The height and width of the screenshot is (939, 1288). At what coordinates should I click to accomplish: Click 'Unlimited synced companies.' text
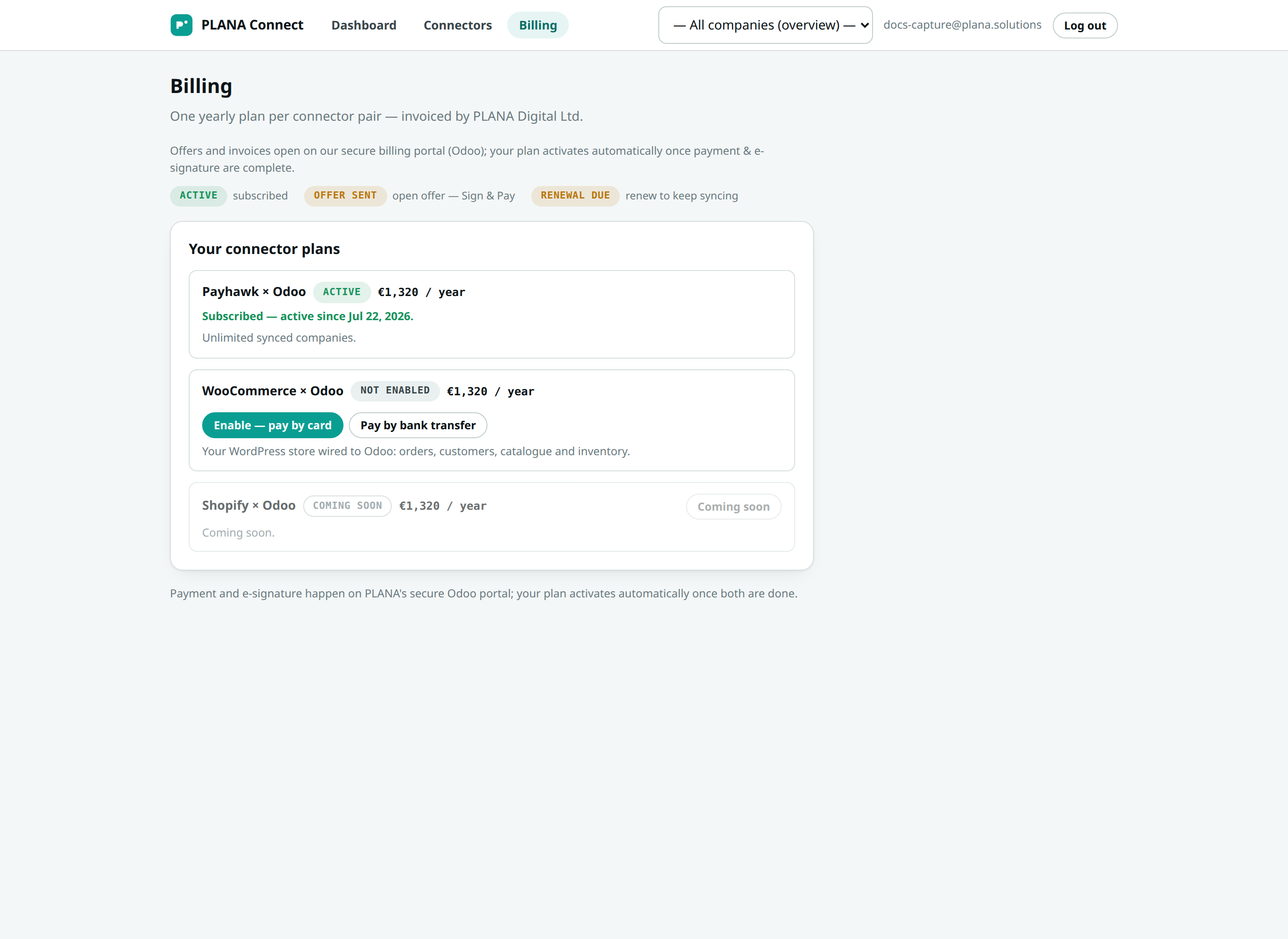coord(279,338)
